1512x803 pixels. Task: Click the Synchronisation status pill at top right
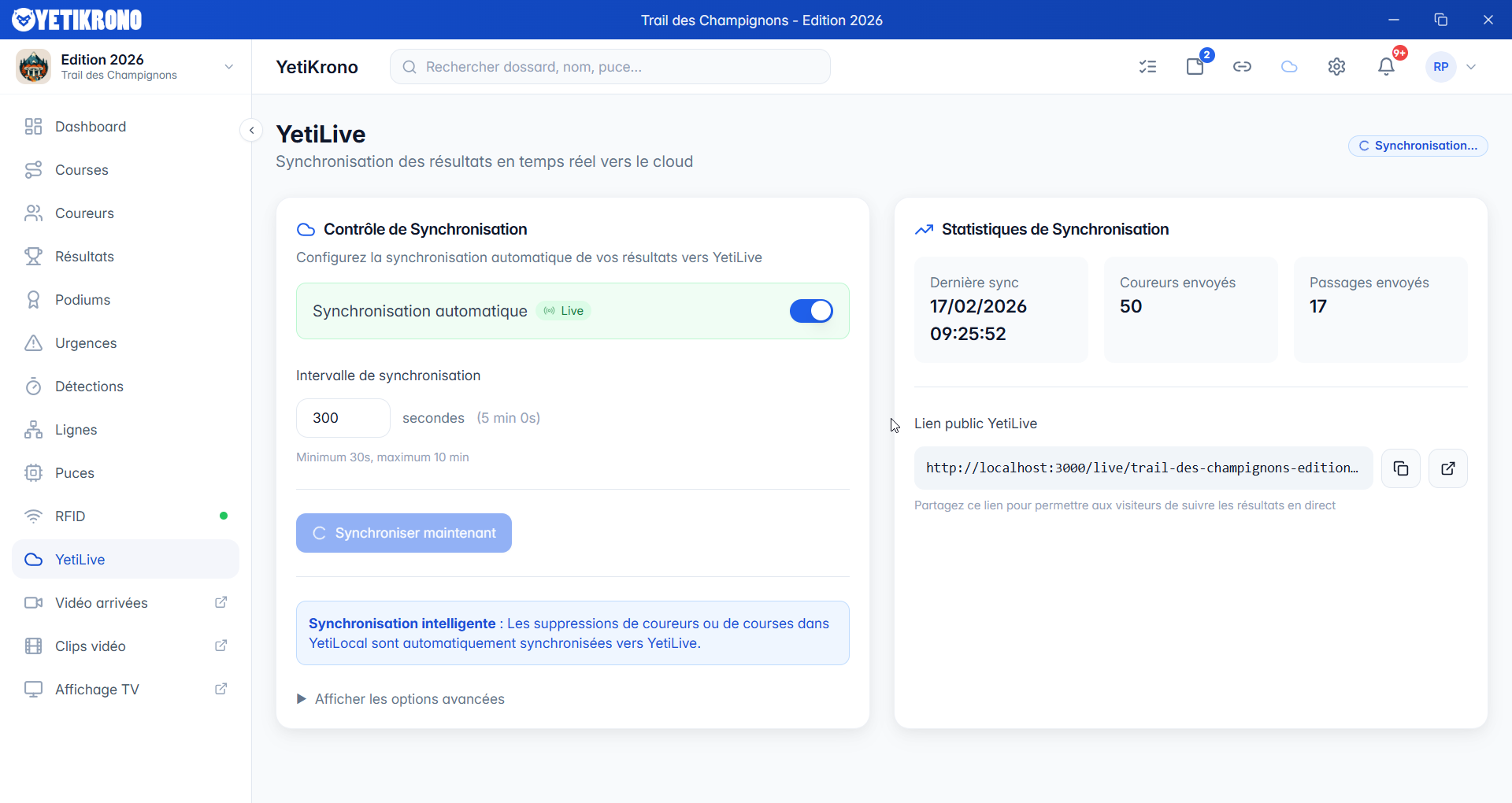point(1417,146)
